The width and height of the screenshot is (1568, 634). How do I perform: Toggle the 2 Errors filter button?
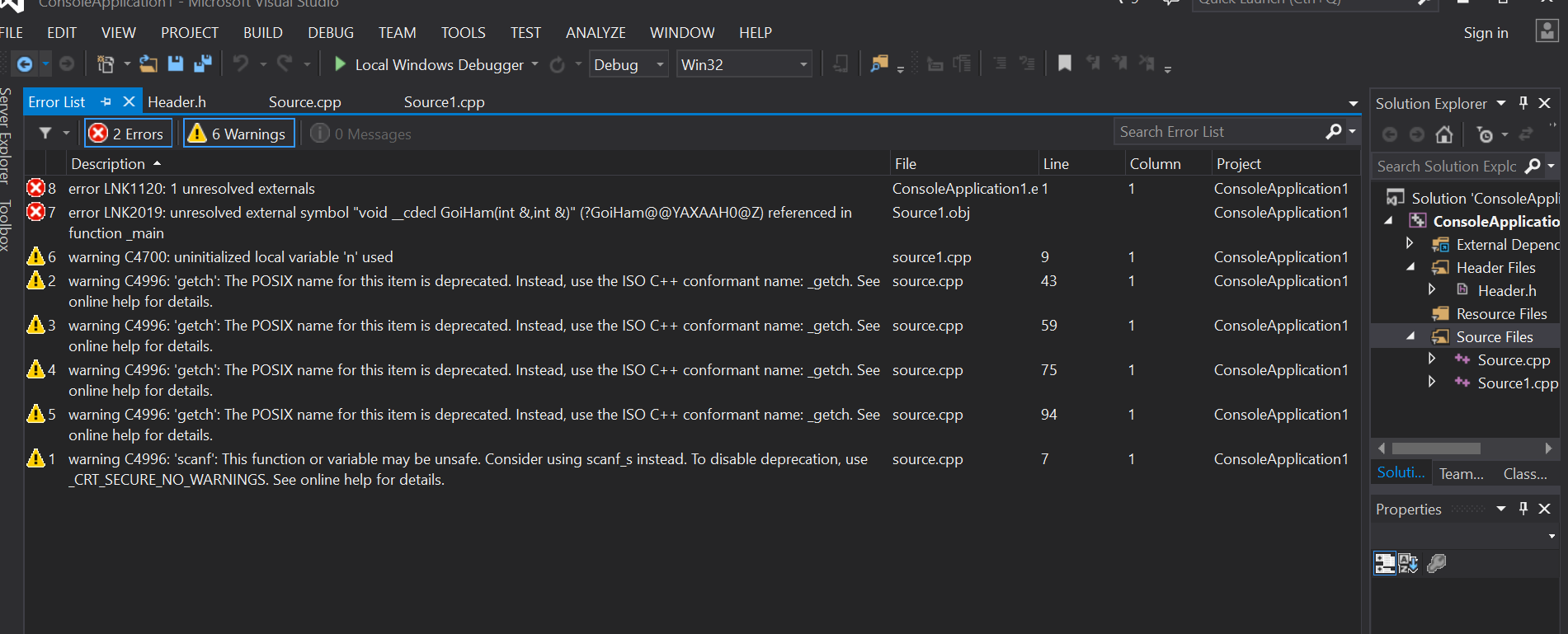click(129, 134)
